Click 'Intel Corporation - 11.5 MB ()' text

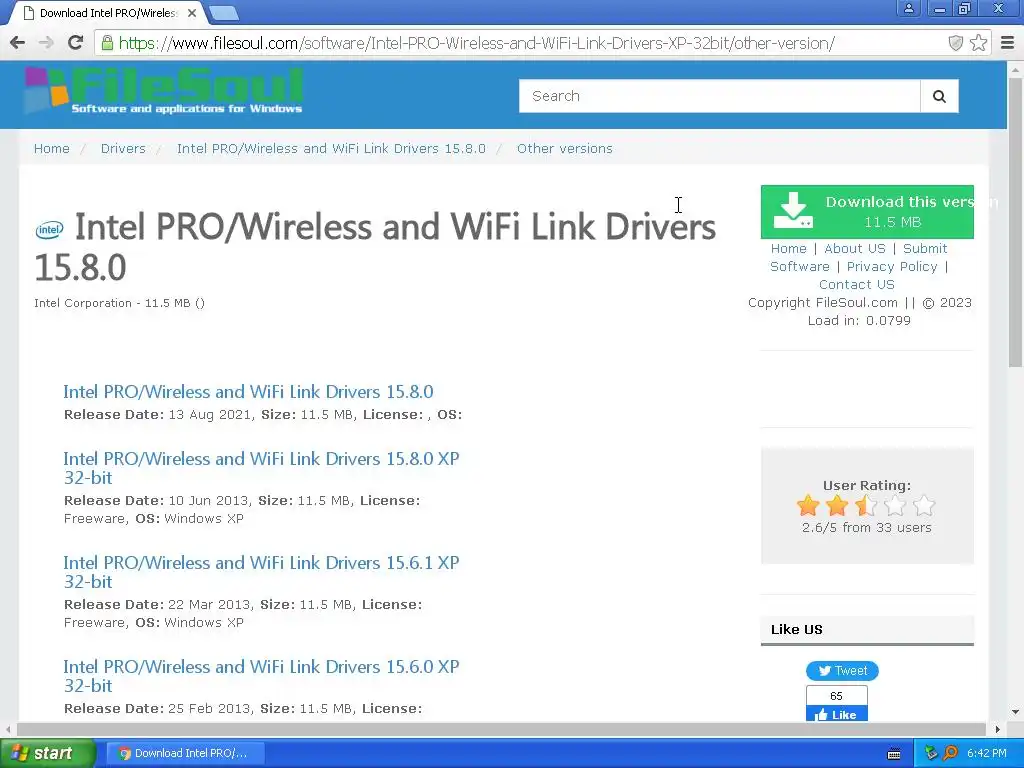[120, 303]
